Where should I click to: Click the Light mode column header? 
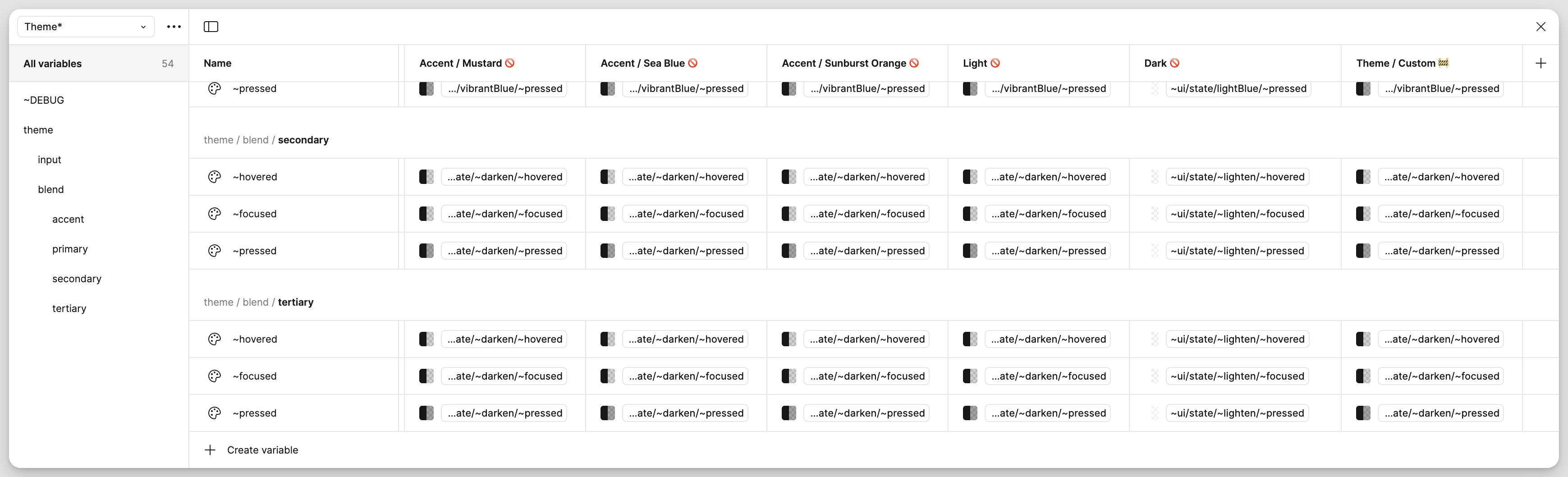pos(1038,63)
